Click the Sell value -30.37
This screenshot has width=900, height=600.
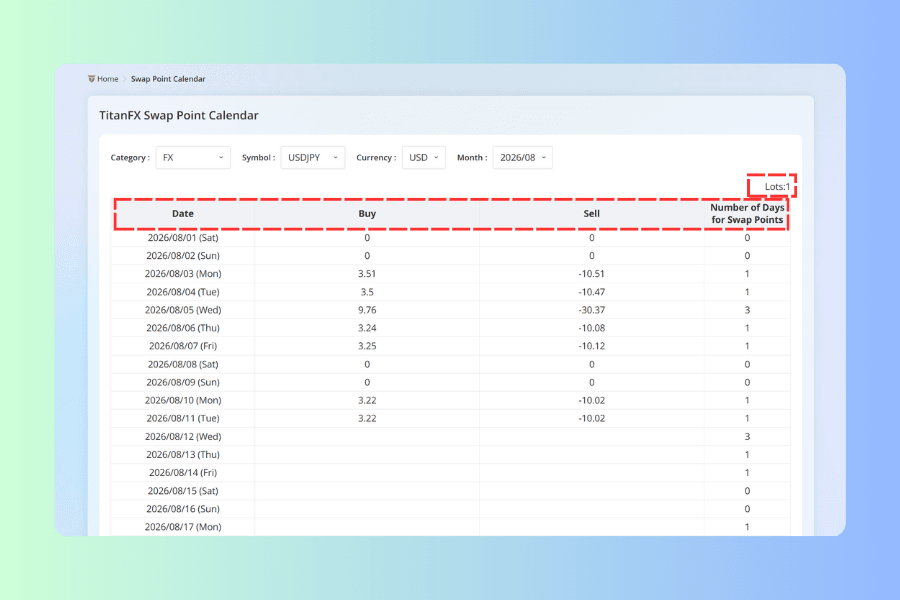(591, 310)
